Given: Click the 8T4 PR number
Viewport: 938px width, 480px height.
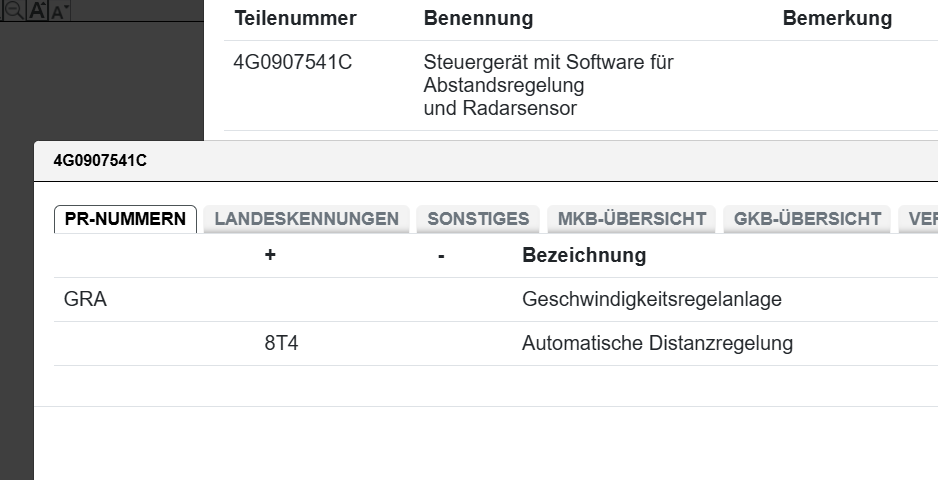Looking at the screenshot, I should [281, 343].
